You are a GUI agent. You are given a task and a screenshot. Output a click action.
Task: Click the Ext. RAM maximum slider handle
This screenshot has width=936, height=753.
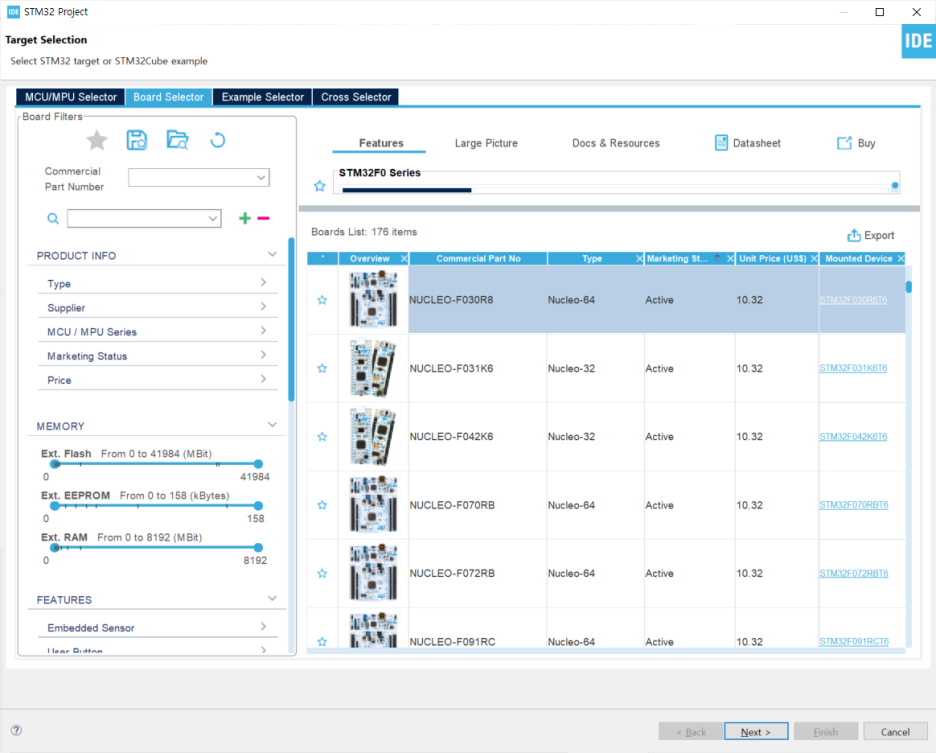point(258,548)
